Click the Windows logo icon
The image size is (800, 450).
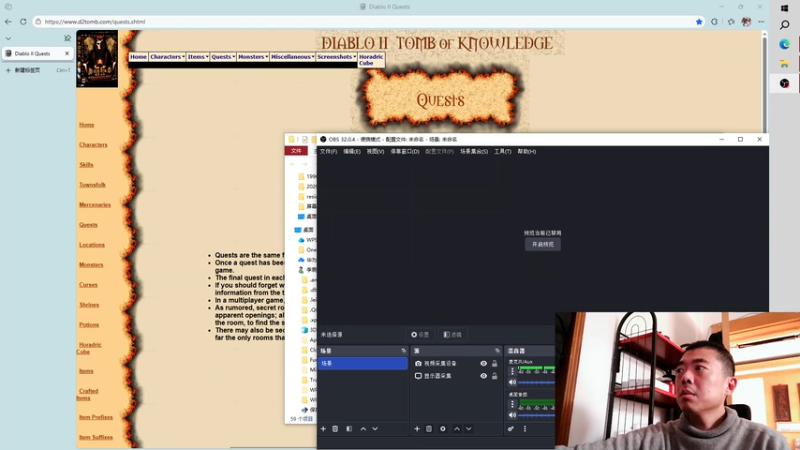click(785, 8)
